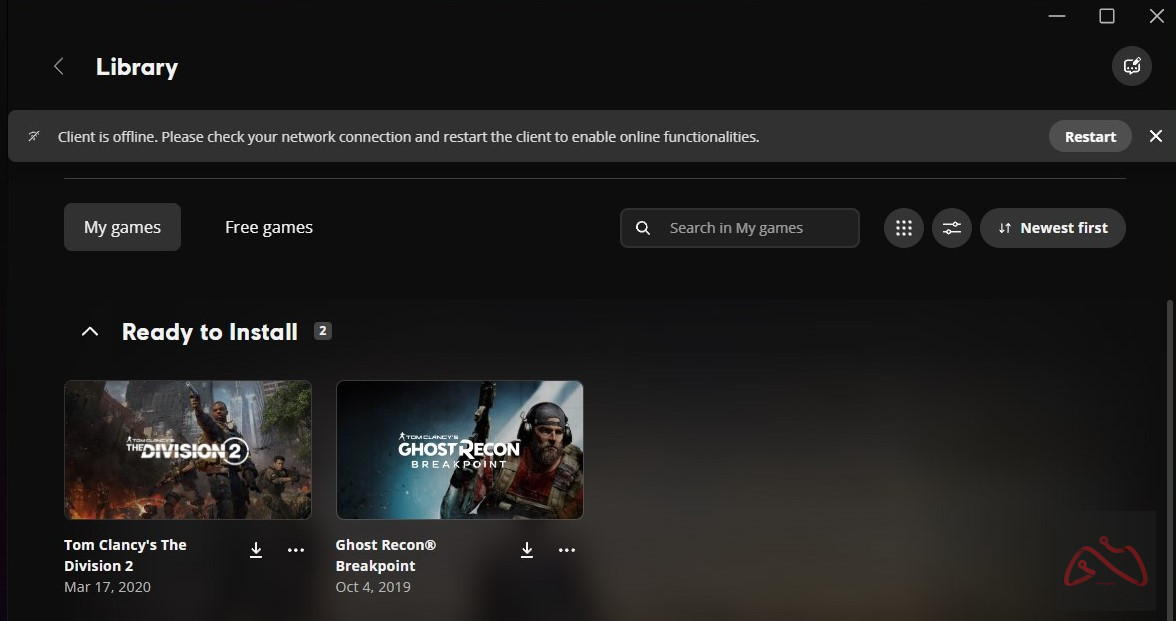This screenshot has height=621, width=1176.
Task: Open the filter sliders icon
Action: [x=951, y=228]
